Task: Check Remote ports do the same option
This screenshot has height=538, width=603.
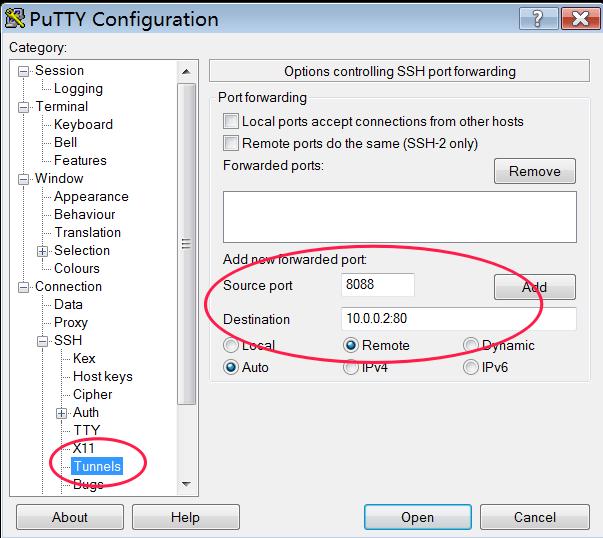Action: pos(231,143)
